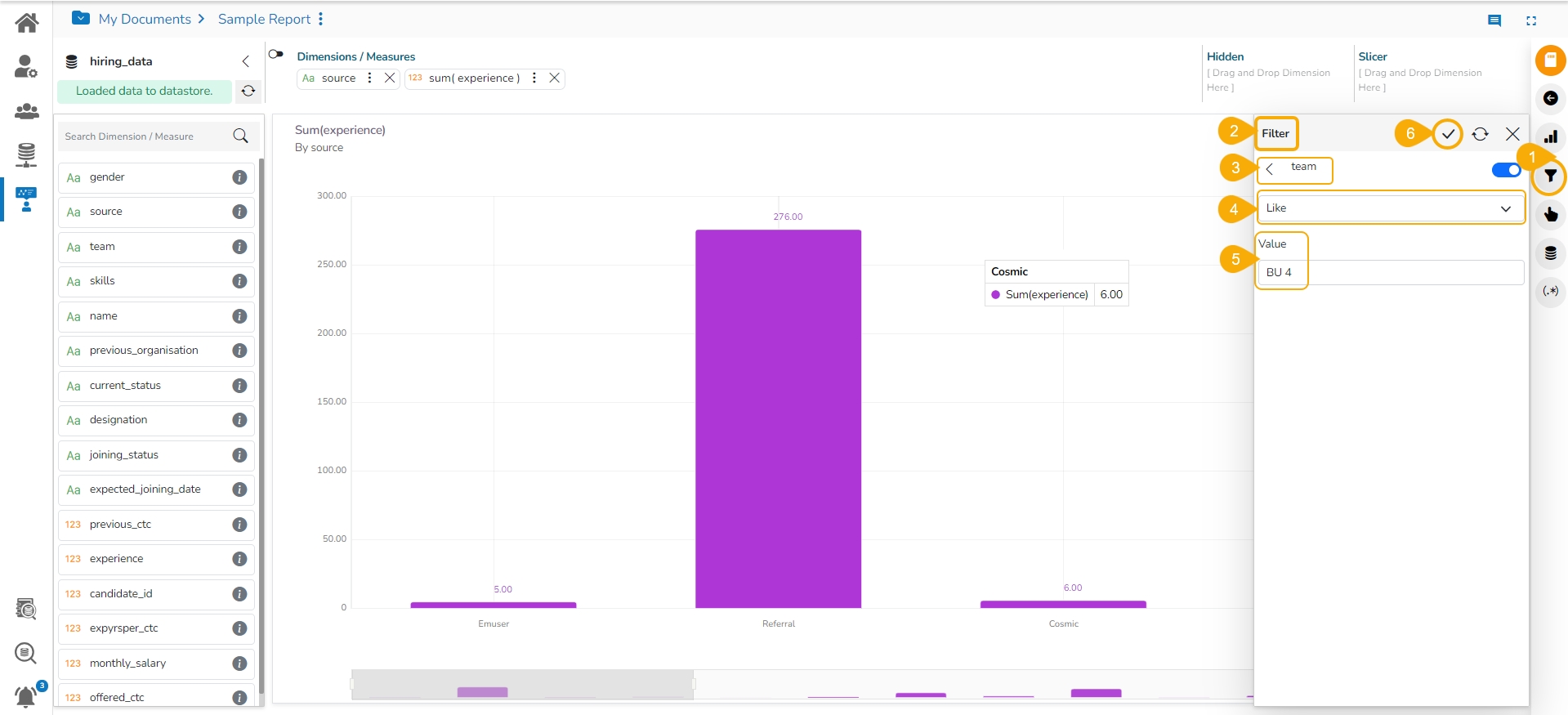Show info for the skills field
This screenshot has width=1568, height=715.
pos(239,281)
